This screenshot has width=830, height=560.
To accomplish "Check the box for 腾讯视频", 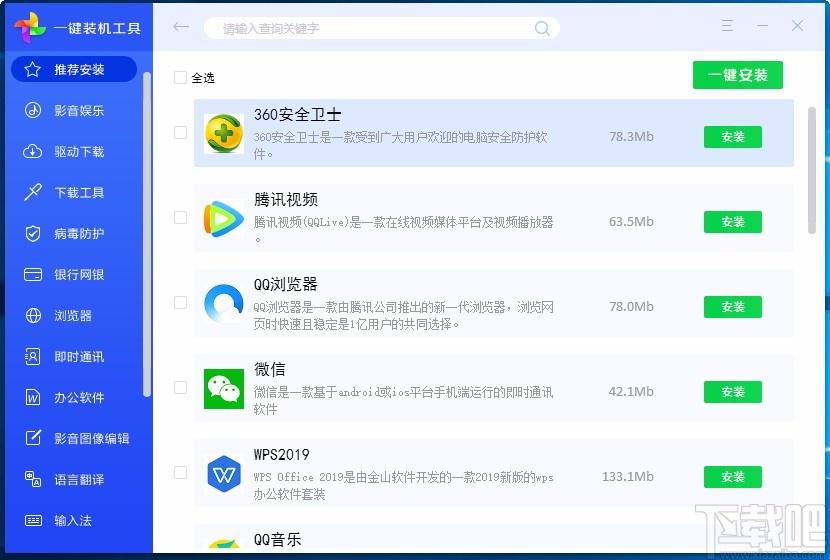I will [181, 218].
